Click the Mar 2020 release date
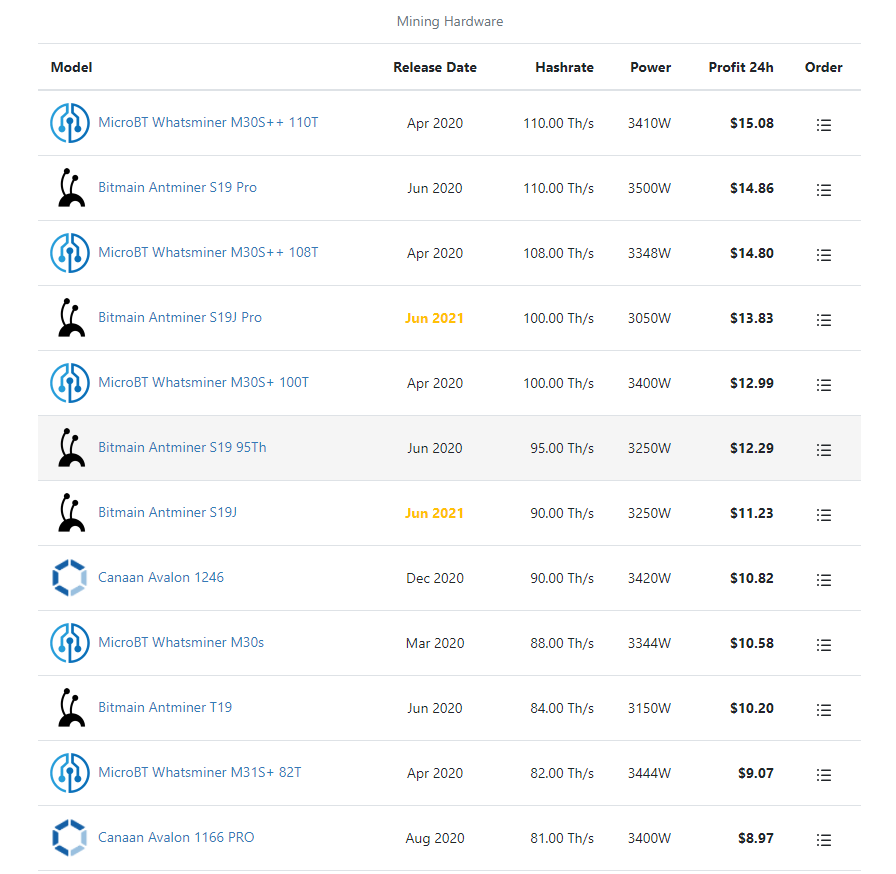Screen dimensions: 896x874 click(x=435, y=643)
